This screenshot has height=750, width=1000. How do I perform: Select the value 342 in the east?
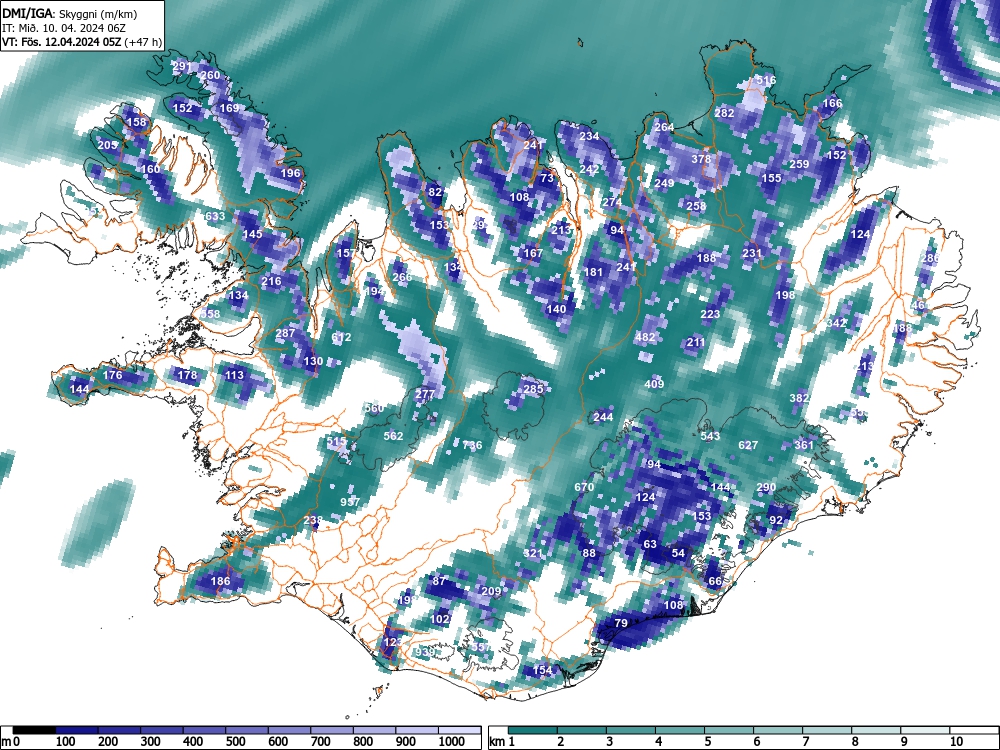[835, 323]
